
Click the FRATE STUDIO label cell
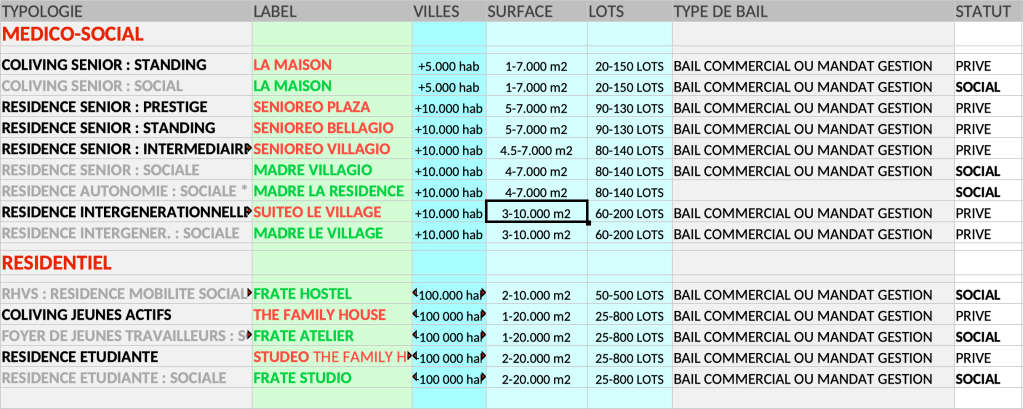pos(303,378)
